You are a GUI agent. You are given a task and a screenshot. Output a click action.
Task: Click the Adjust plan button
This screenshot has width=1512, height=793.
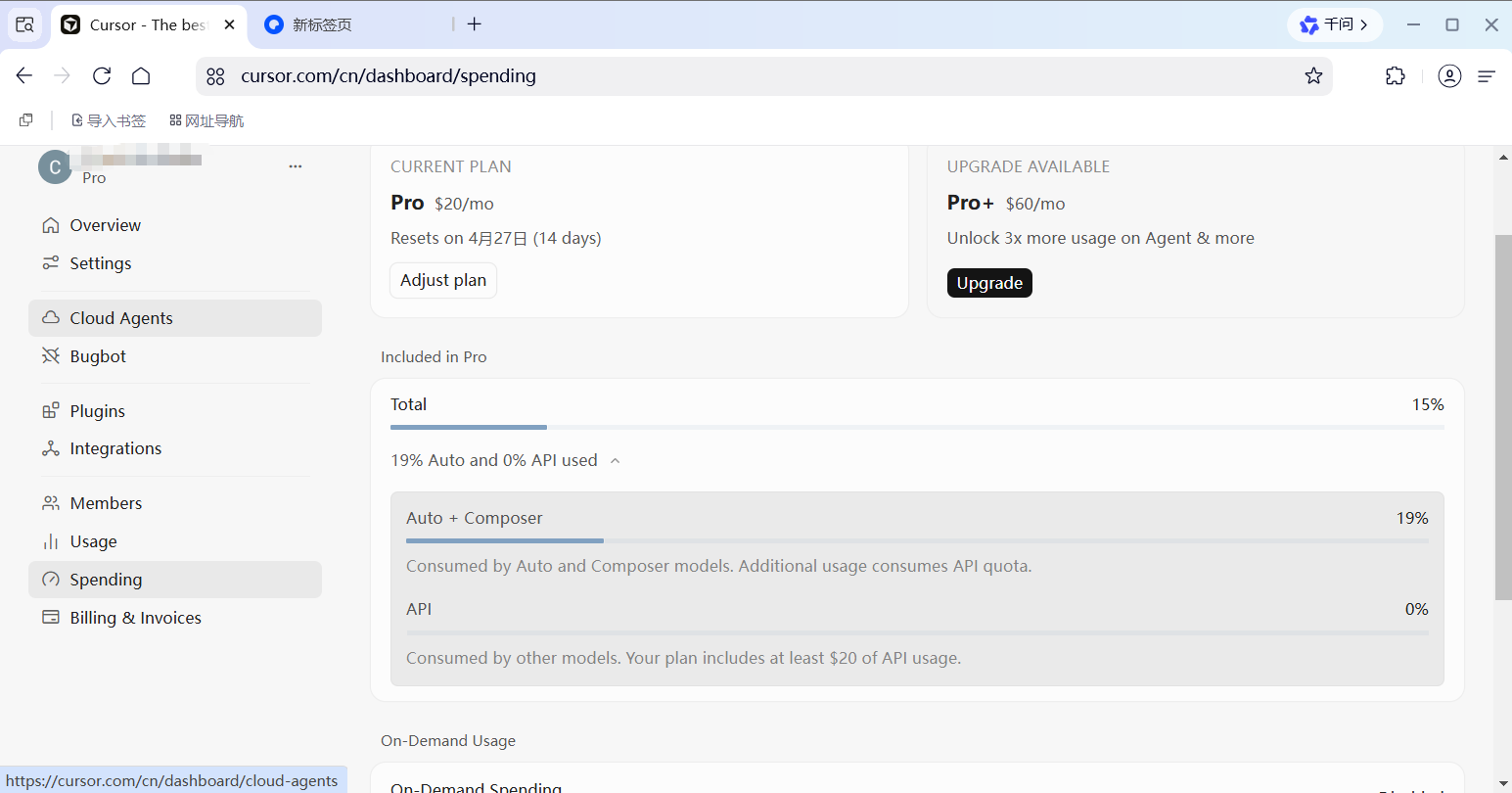coord(443,280)
